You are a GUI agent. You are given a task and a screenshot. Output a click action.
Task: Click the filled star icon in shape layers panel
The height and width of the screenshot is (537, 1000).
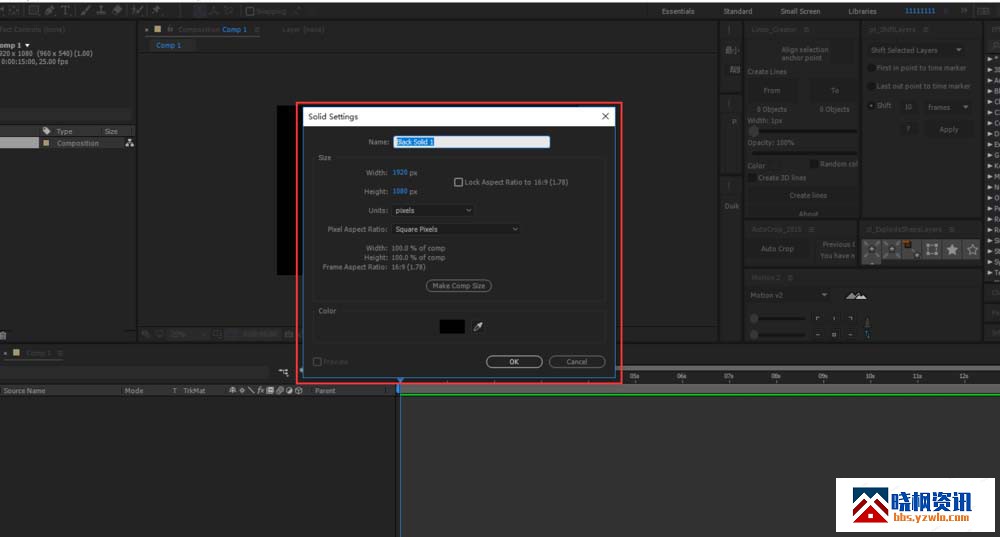[x=952, y=250]
